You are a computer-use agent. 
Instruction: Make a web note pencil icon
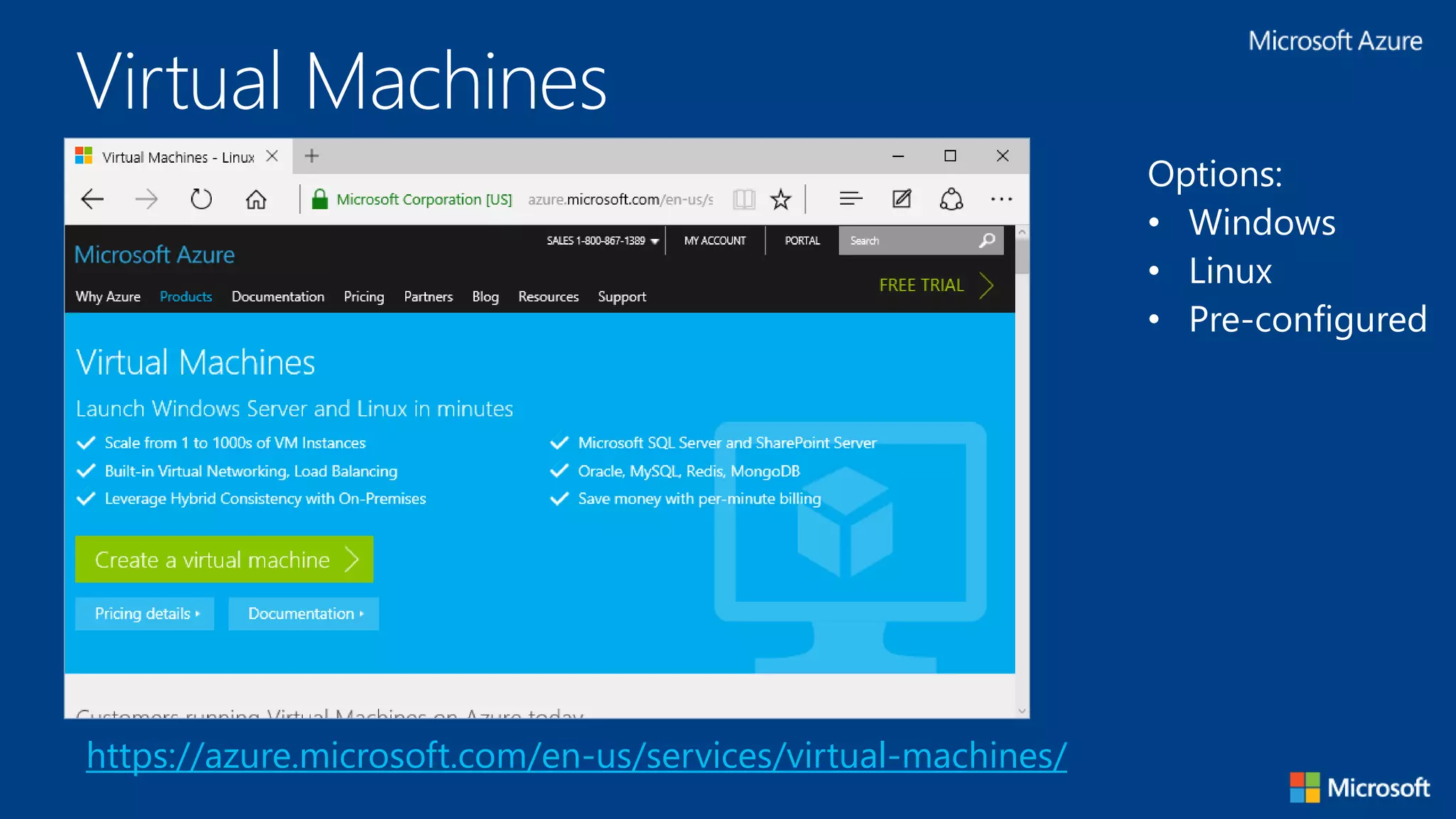tap(901, 198)
